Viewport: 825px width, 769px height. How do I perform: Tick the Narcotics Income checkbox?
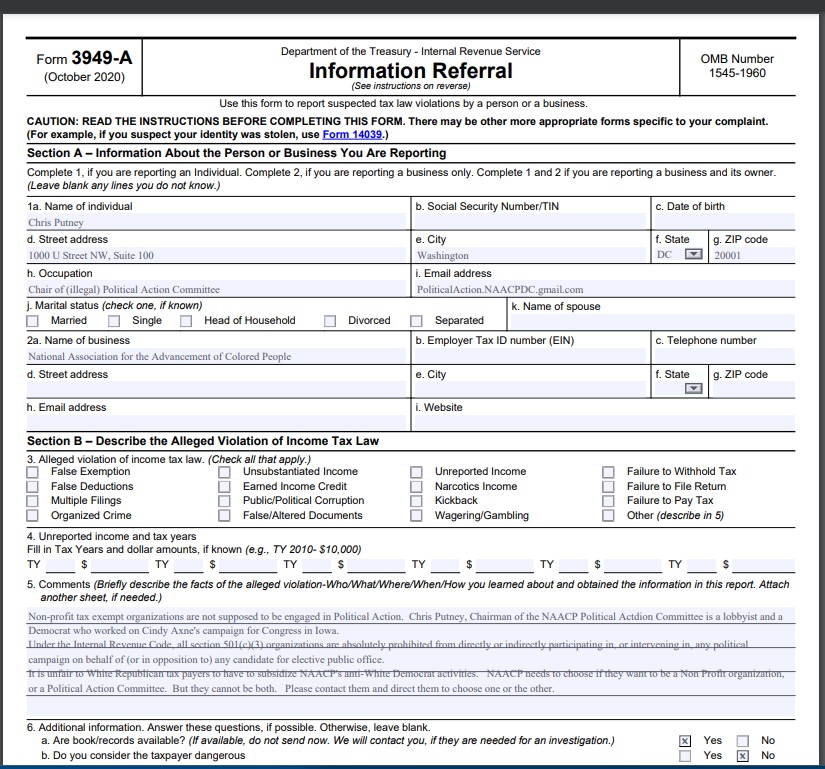[416, 487]
